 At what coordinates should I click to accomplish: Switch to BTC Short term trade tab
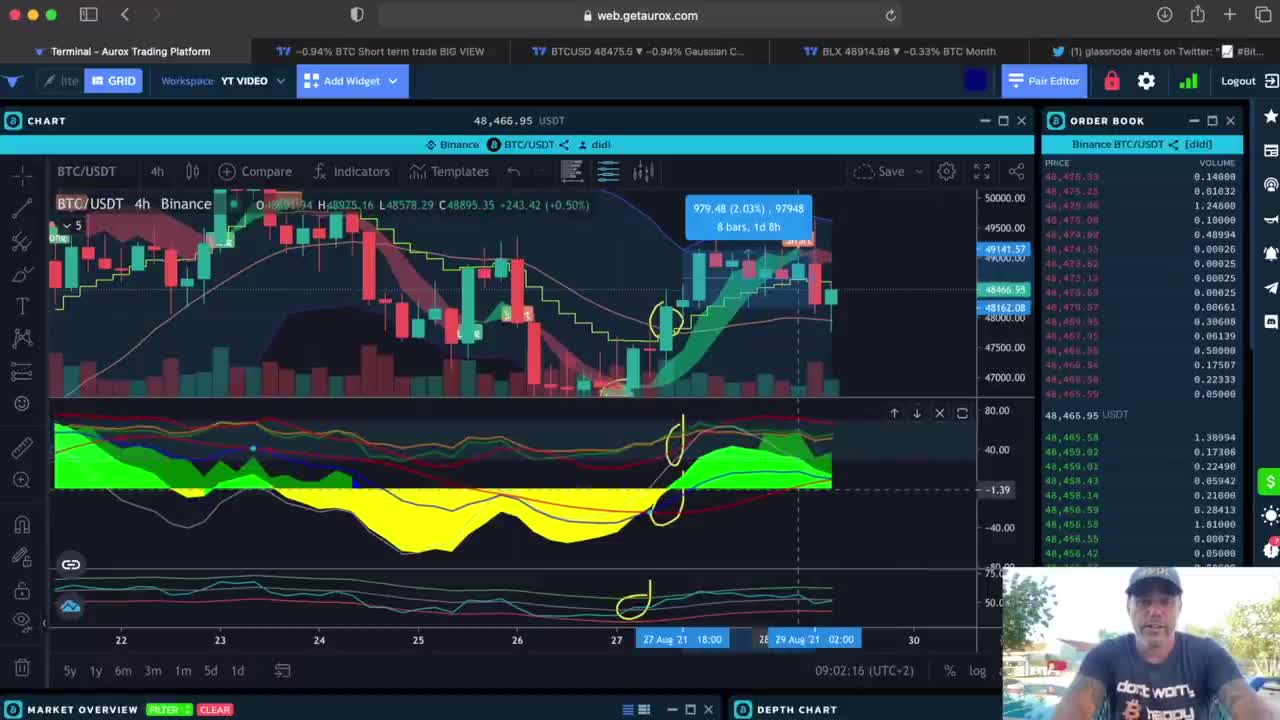379,51
